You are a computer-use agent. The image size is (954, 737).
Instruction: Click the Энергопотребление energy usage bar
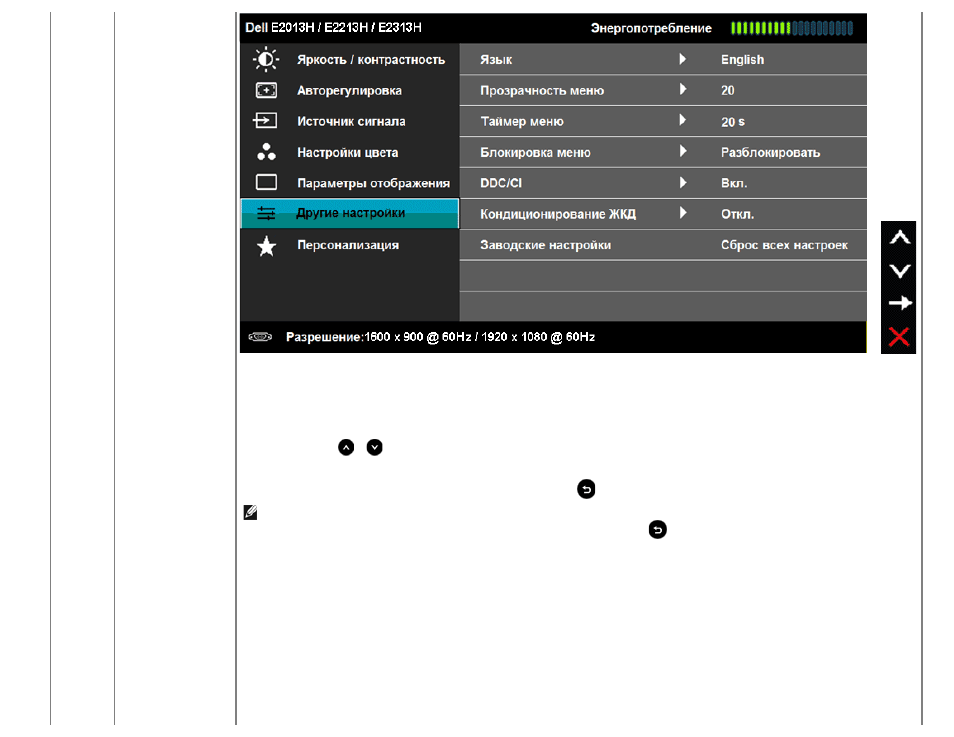coord(792,28)
